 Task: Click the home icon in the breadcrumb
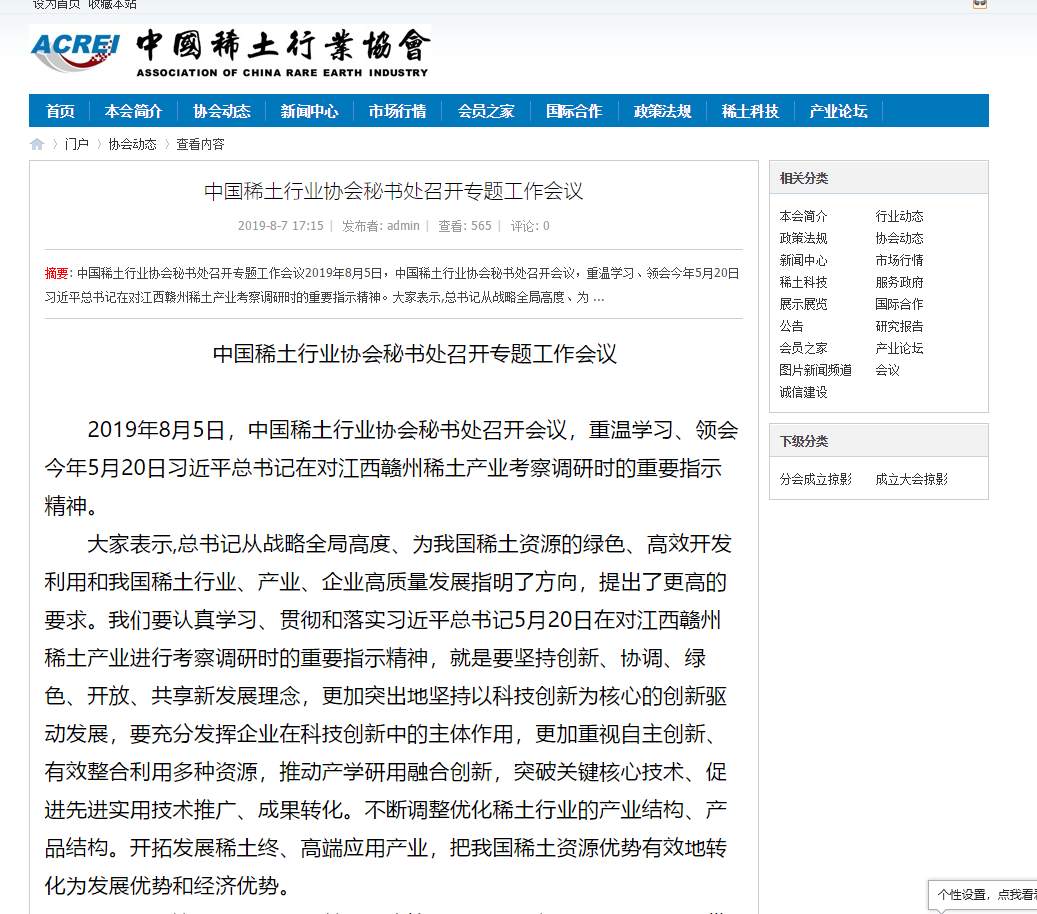point(37,144)
